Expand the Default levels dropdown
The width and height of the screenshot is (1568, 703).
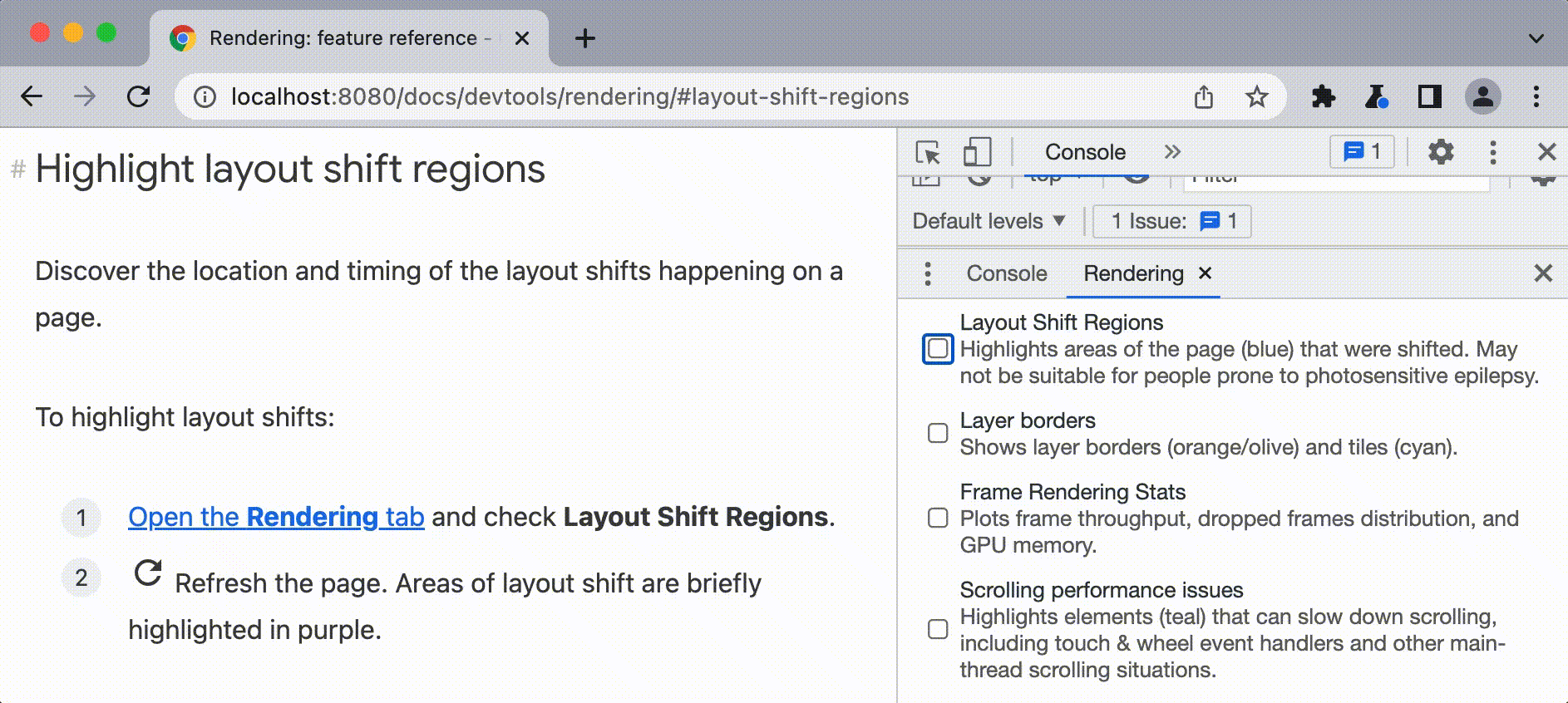pos(989,221)
